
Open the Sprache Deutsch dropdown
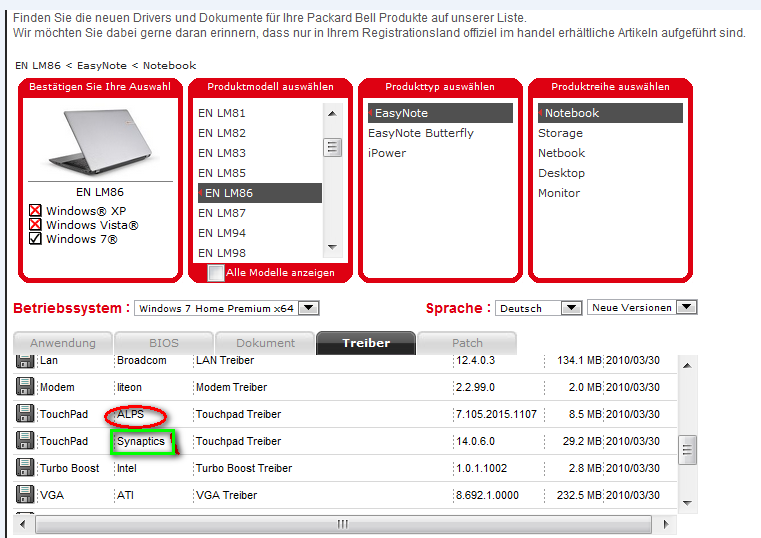tap(538, 308)
